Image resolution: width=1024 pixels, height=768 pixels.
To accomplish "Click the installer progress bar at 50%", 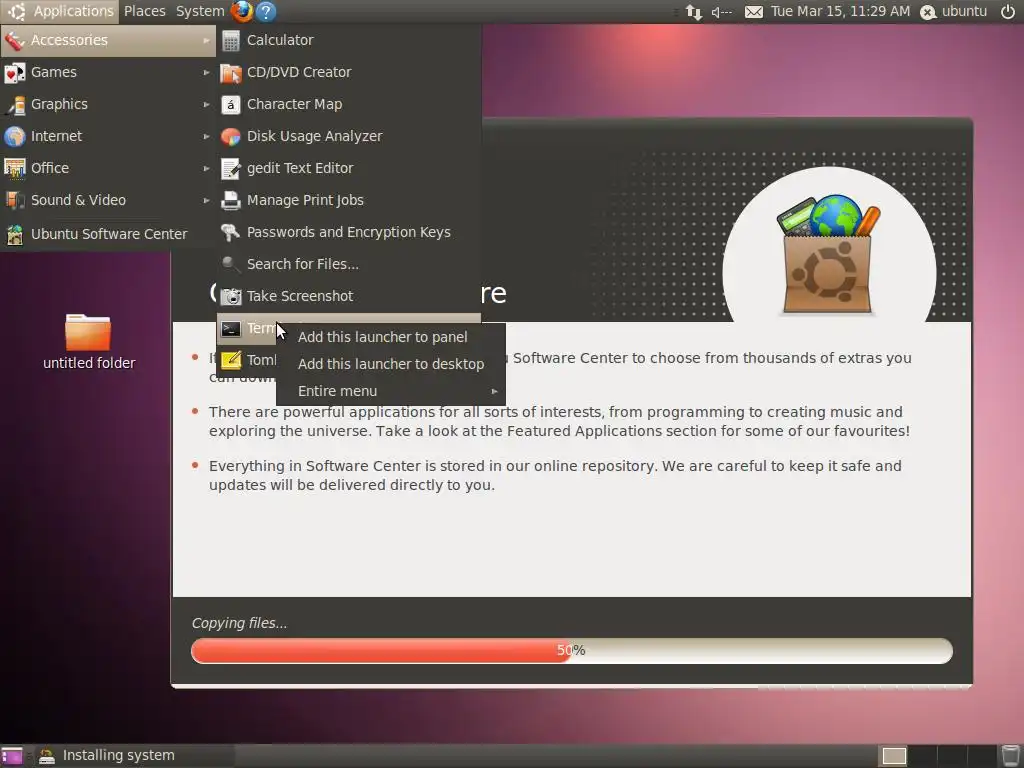I will point(571,651).
